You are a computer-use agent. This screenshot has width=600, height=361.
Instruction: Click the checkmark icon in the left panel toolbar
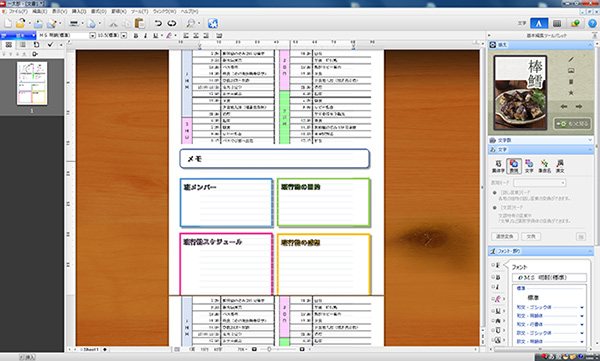pos(50,45)
